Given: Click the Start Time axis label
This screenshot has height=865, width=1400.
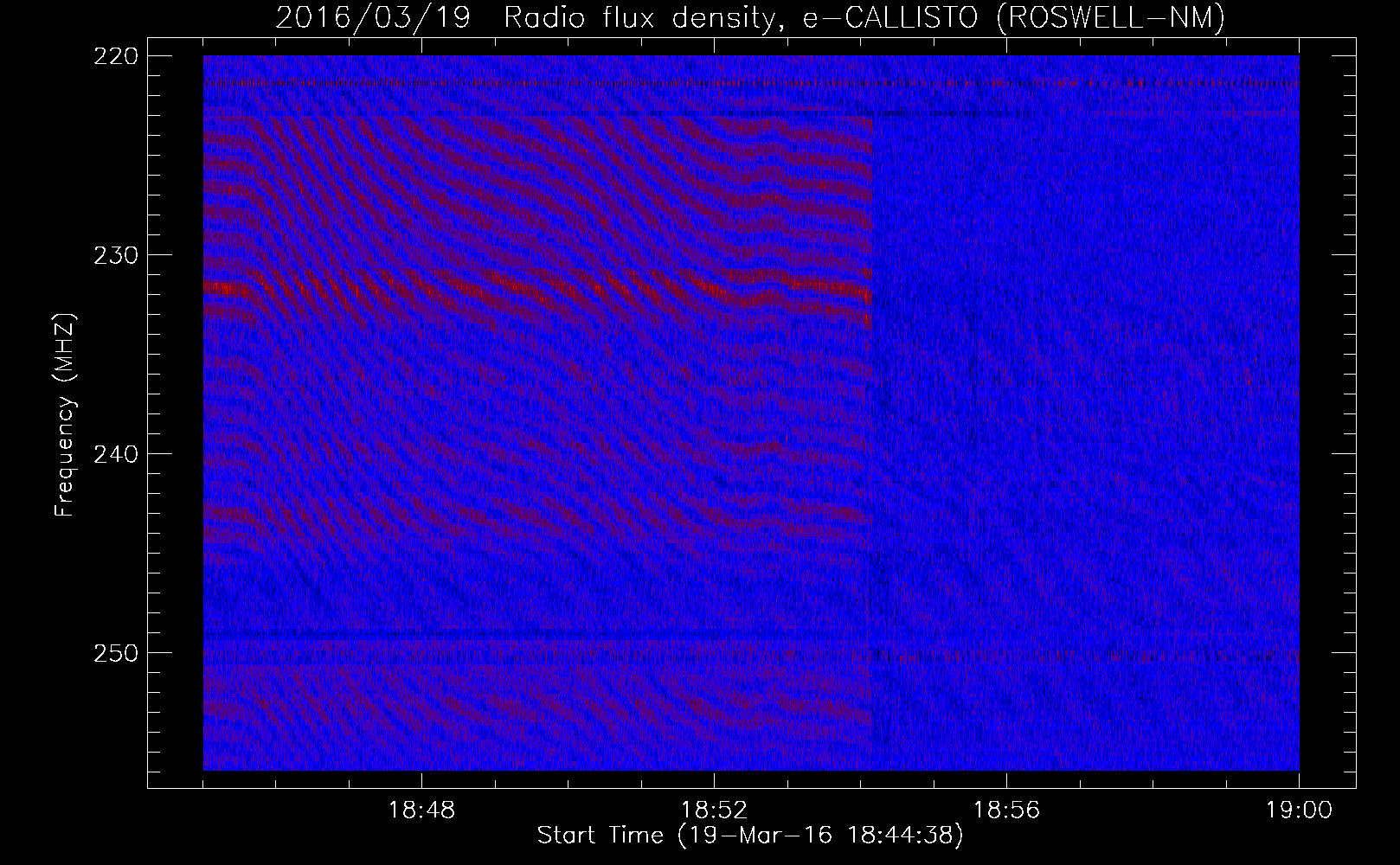Looking at the screenshot, I should [750, 836].
